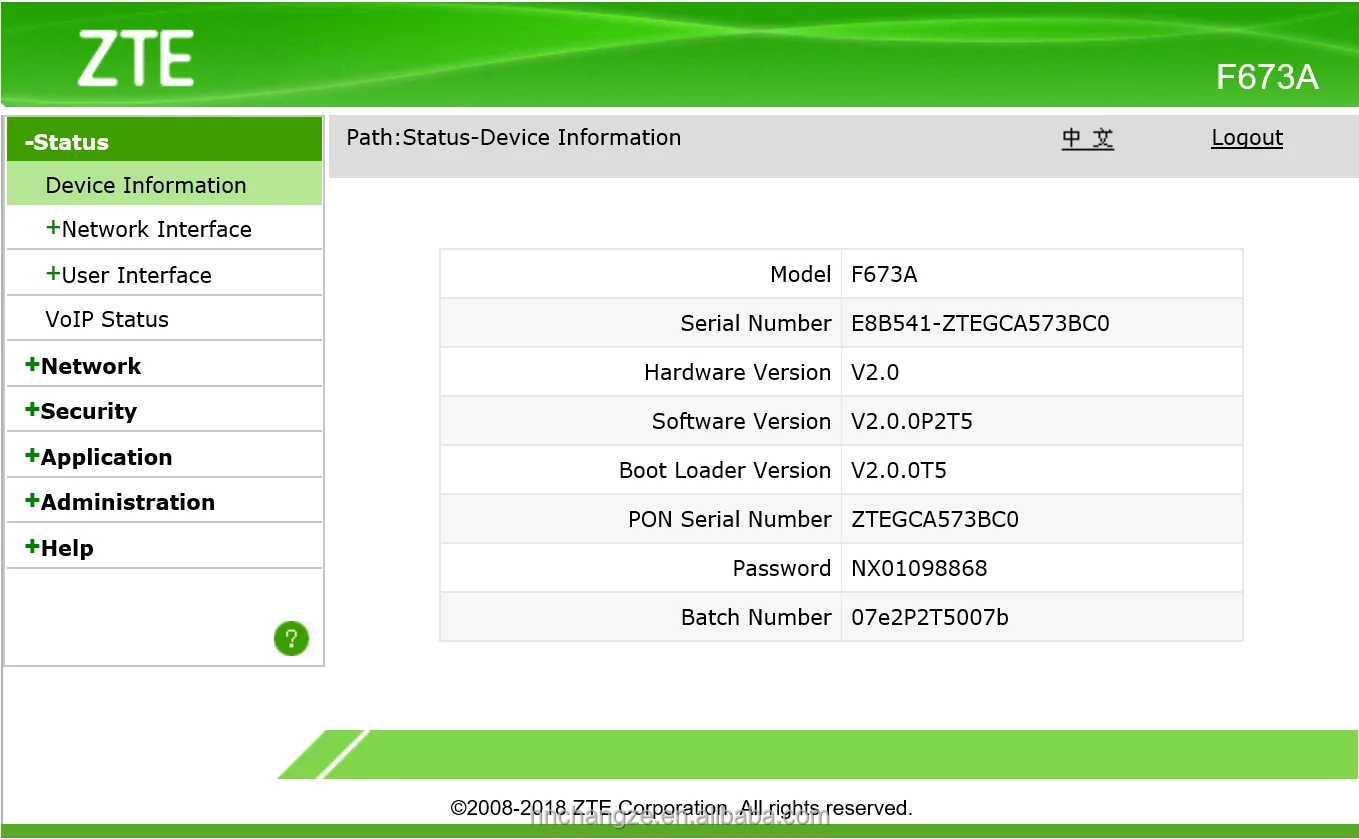Click the ZTE logo in header
1359x839 pixels.
point(136,58)
